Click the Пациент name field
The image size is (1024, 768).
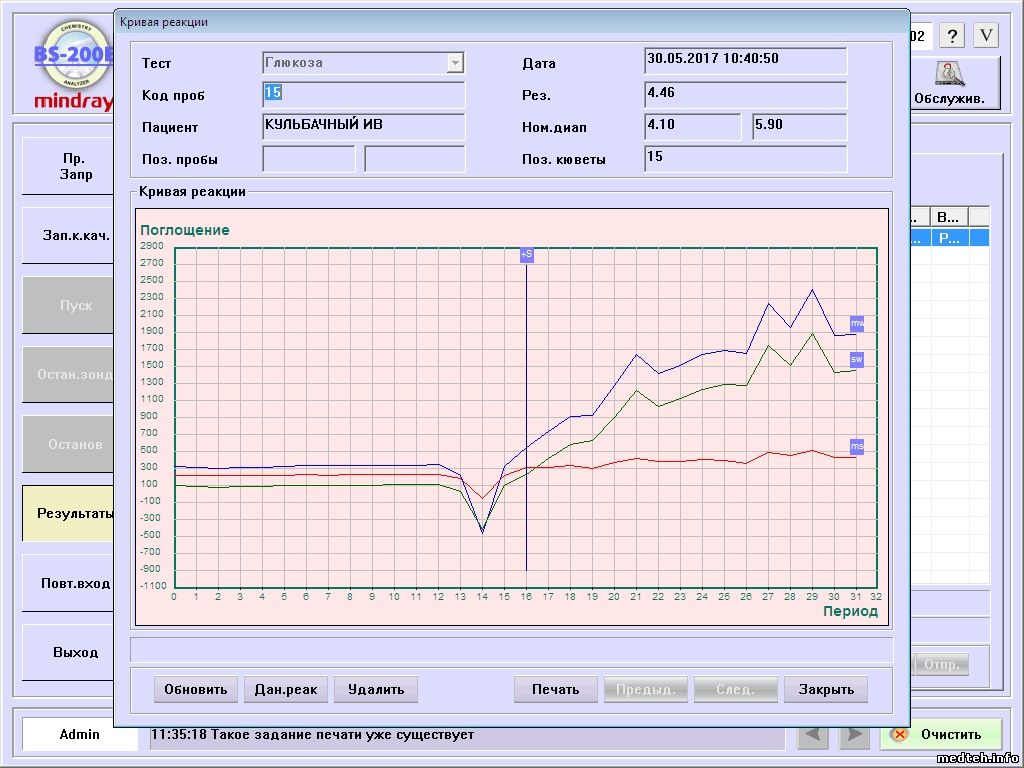coord(364,127)
